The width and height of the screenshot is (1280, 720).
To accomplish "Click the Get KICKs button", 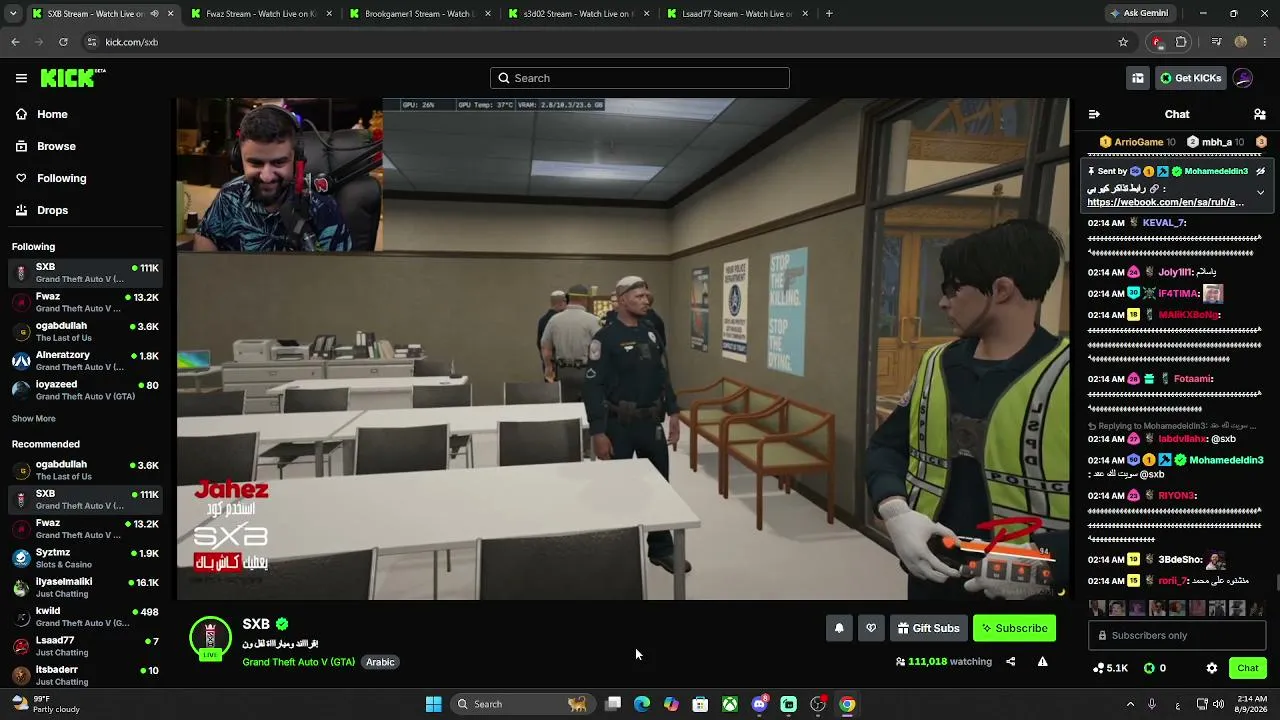I will click(x=1190, y=78).
